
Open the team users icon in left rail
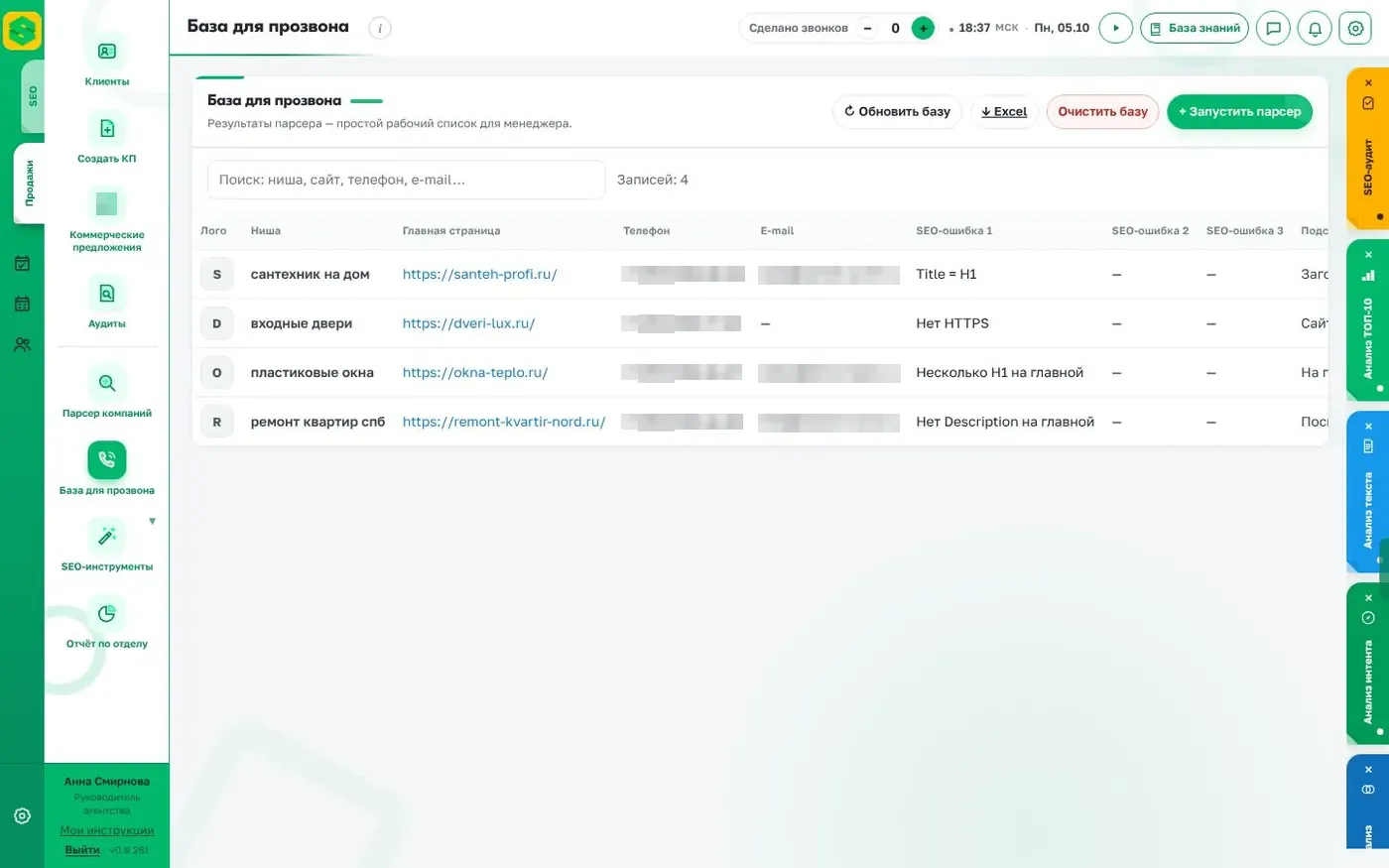click(22, 344)
